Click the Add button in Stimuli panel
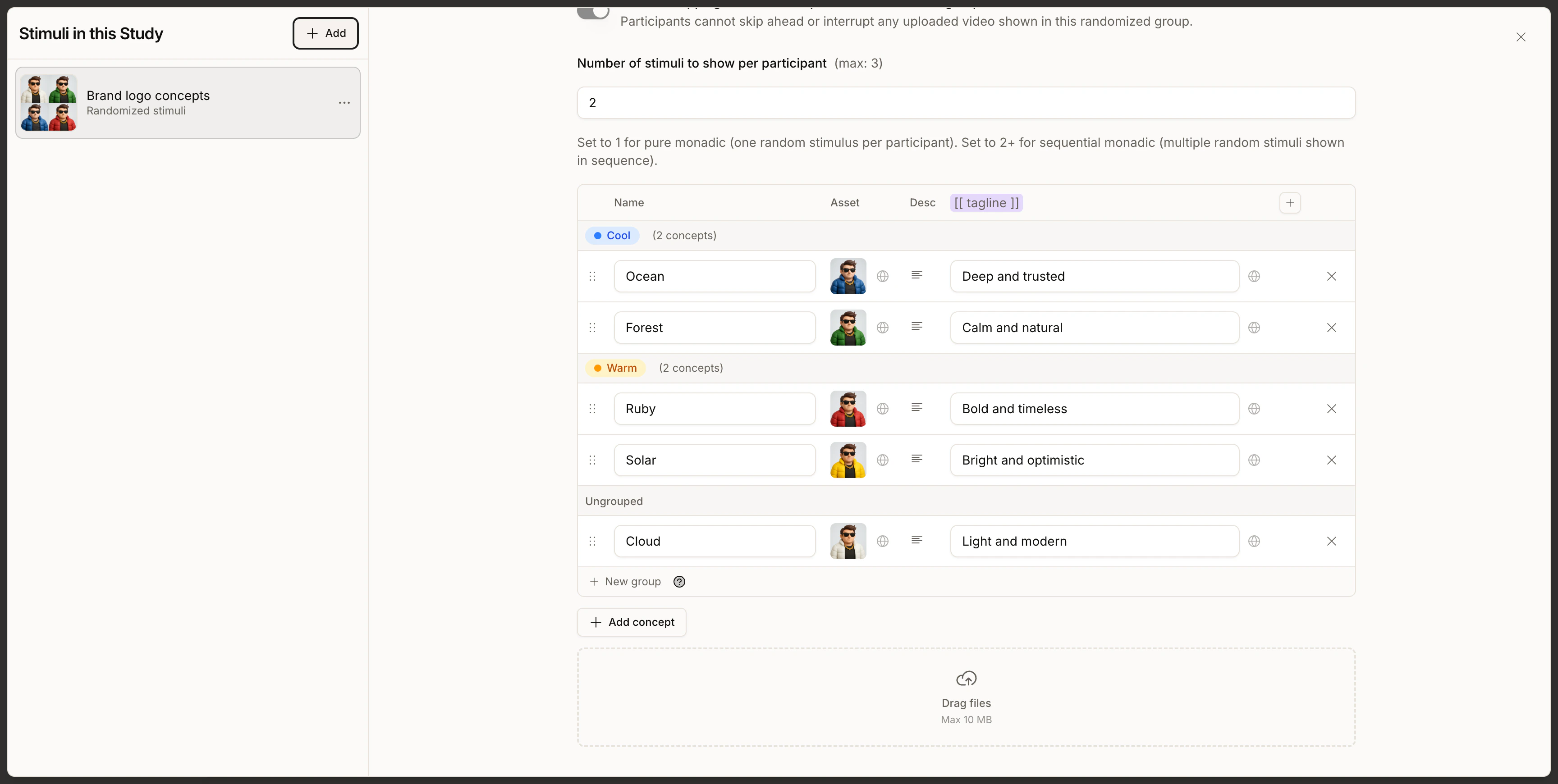The width and height of the screenshot is (1558, 784). (325, 33)
